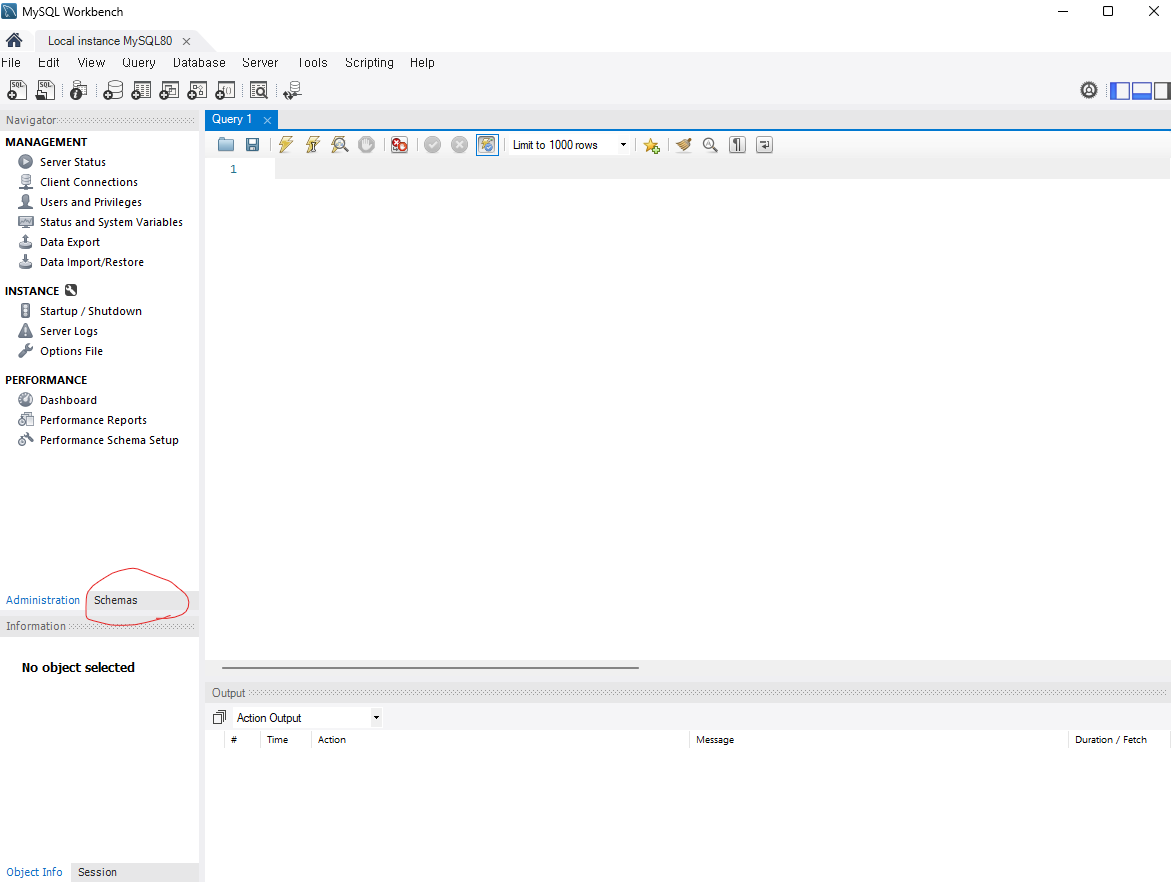Open the Server menu

[260, 63]
